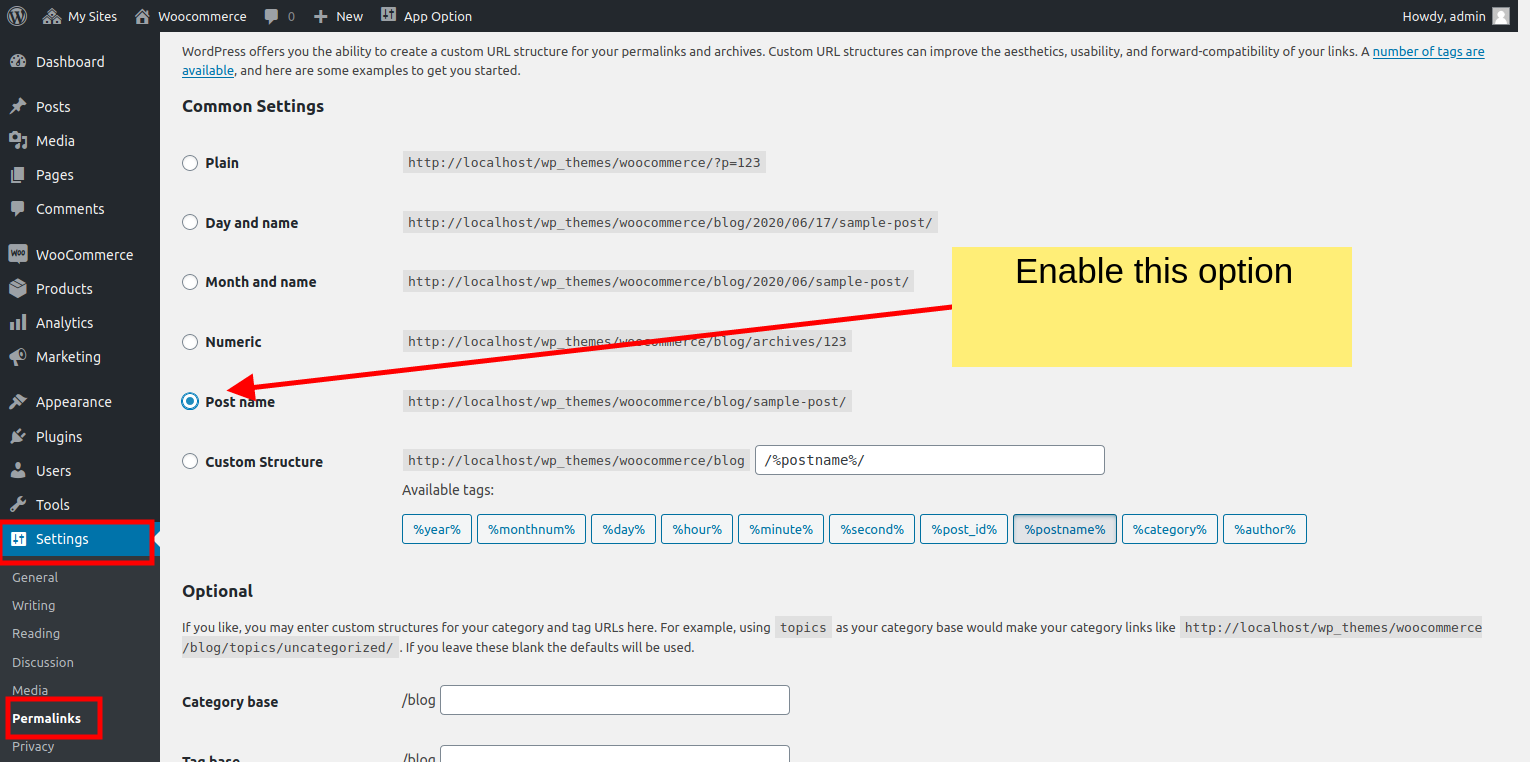Viewport: 1530px width, 762px height.
Task: Click the custom structure text field
Action: click(x=930, y=460)
